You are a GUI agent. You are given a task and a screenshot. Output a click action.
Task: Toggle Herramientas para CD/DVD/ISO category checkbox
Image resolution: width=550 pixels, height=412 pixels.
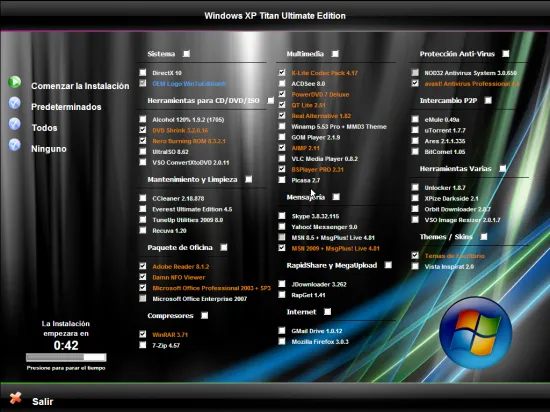pyautogui.click(x=270, y=101)
